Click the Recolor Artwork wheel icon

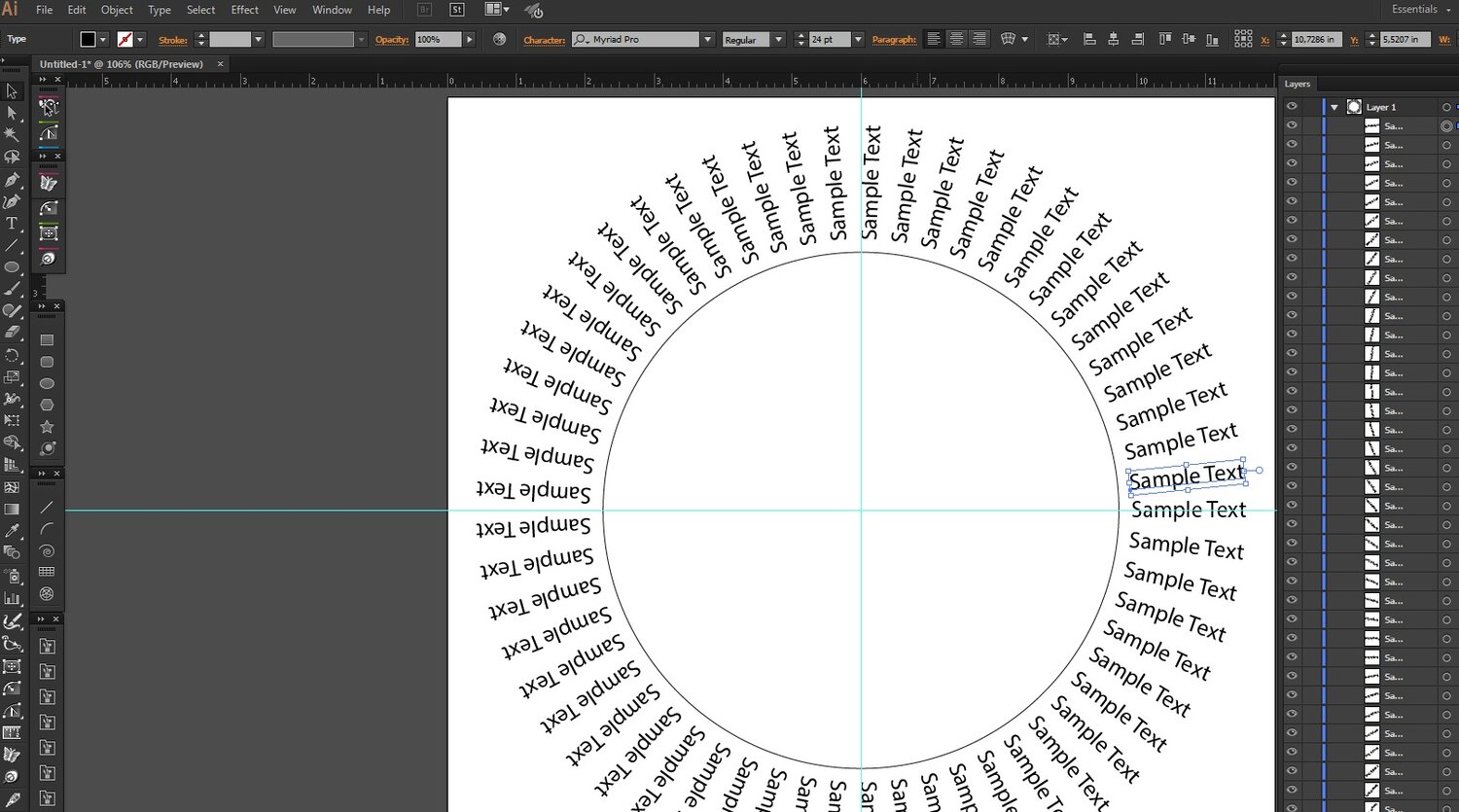(500, 39)
